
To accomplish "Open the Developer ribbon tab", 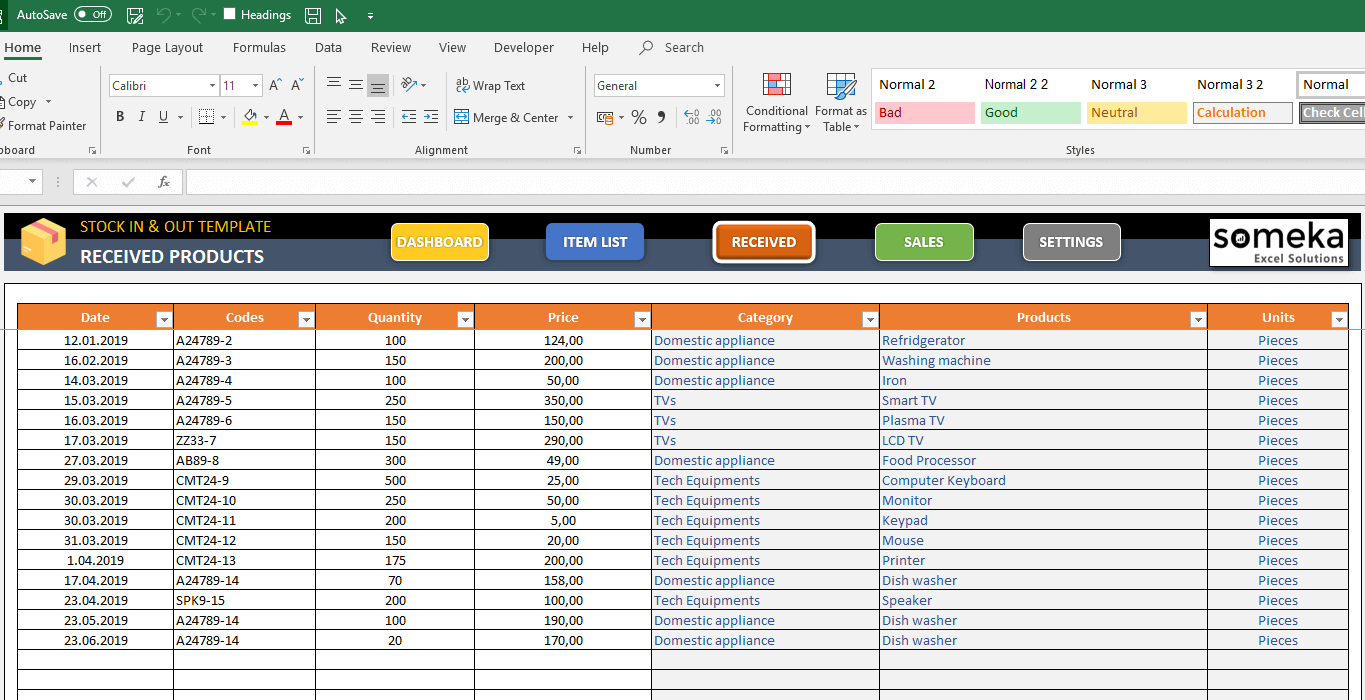I will pos(523,47).
